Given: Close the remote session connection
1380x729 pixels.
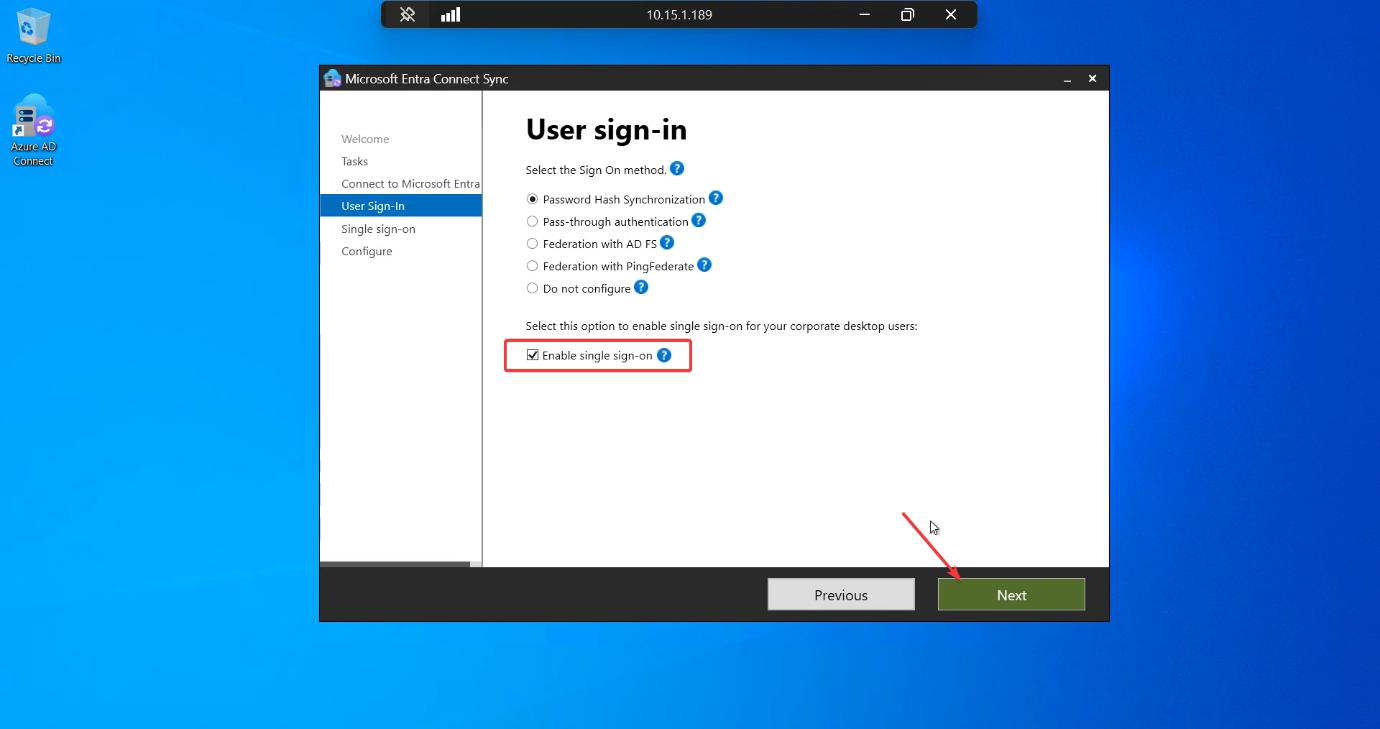Looking at the screenshot, I should [x=951, y=15].
